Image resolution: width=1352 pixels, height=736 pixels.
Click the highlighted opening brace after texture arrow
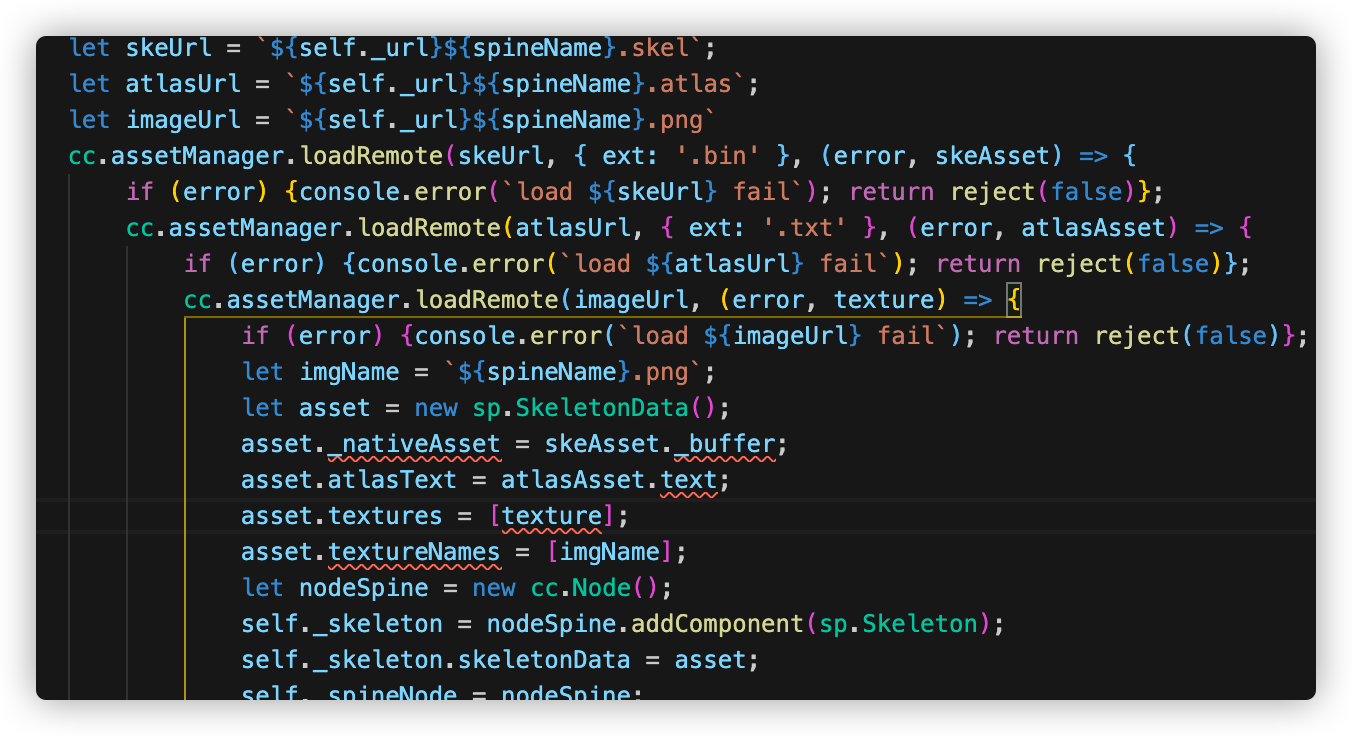[1013, 300]
